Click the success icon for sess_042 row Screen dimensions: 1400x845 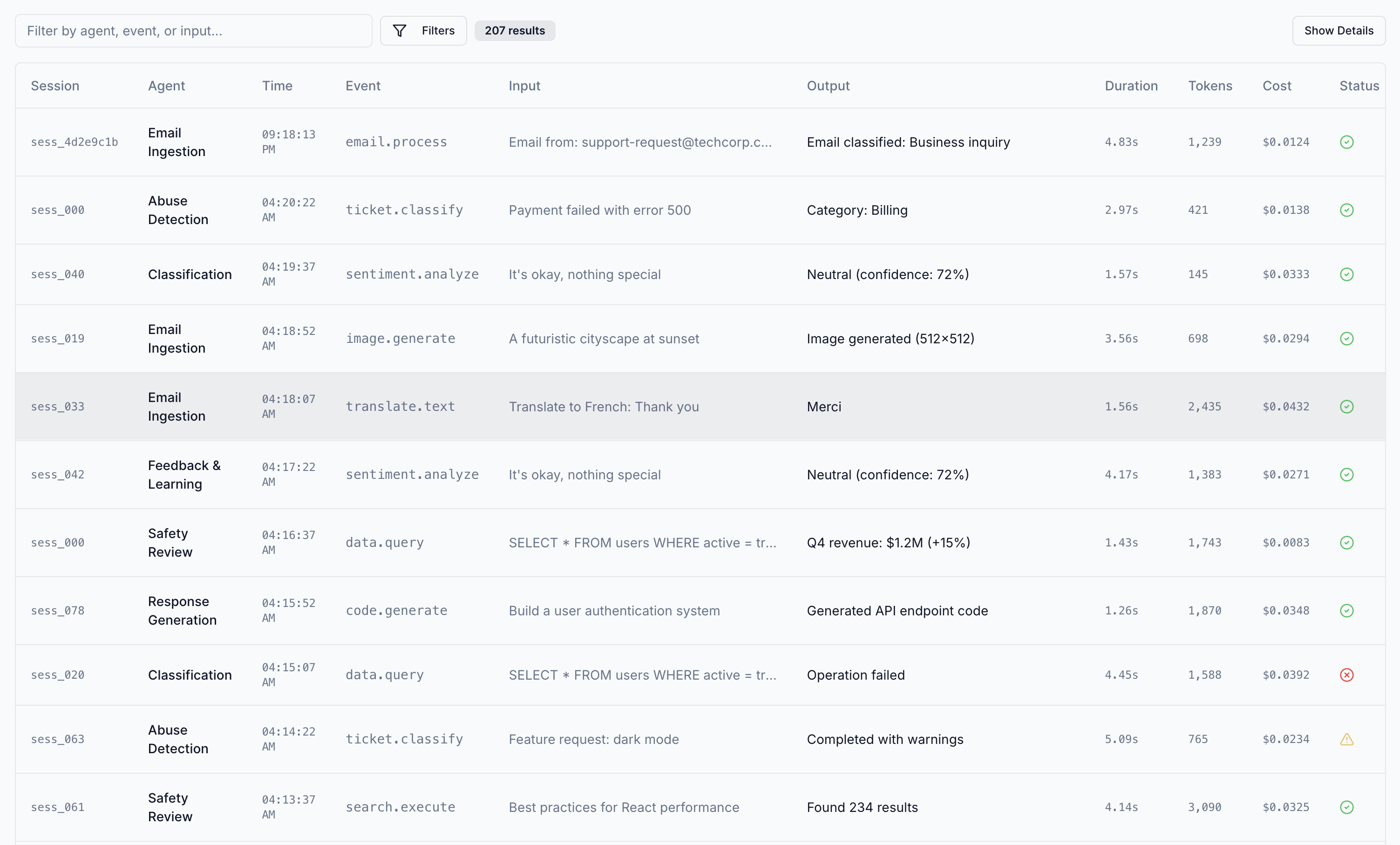pos(1346,475)
